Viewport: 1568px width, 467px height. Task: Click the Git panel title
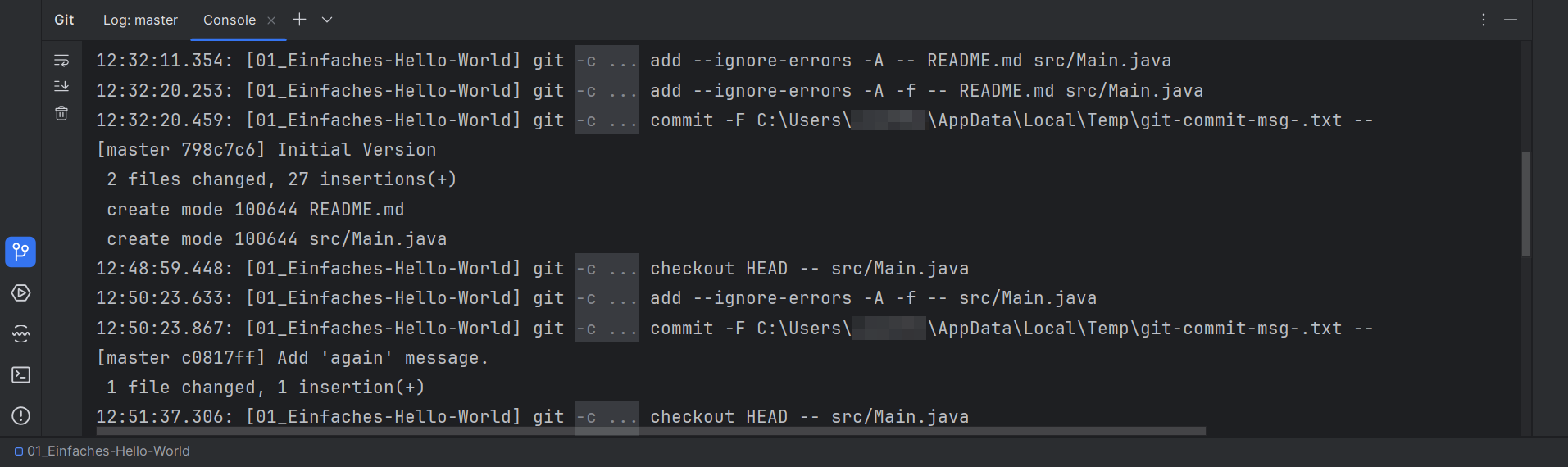pyautogui.click(x=64, y=20)
